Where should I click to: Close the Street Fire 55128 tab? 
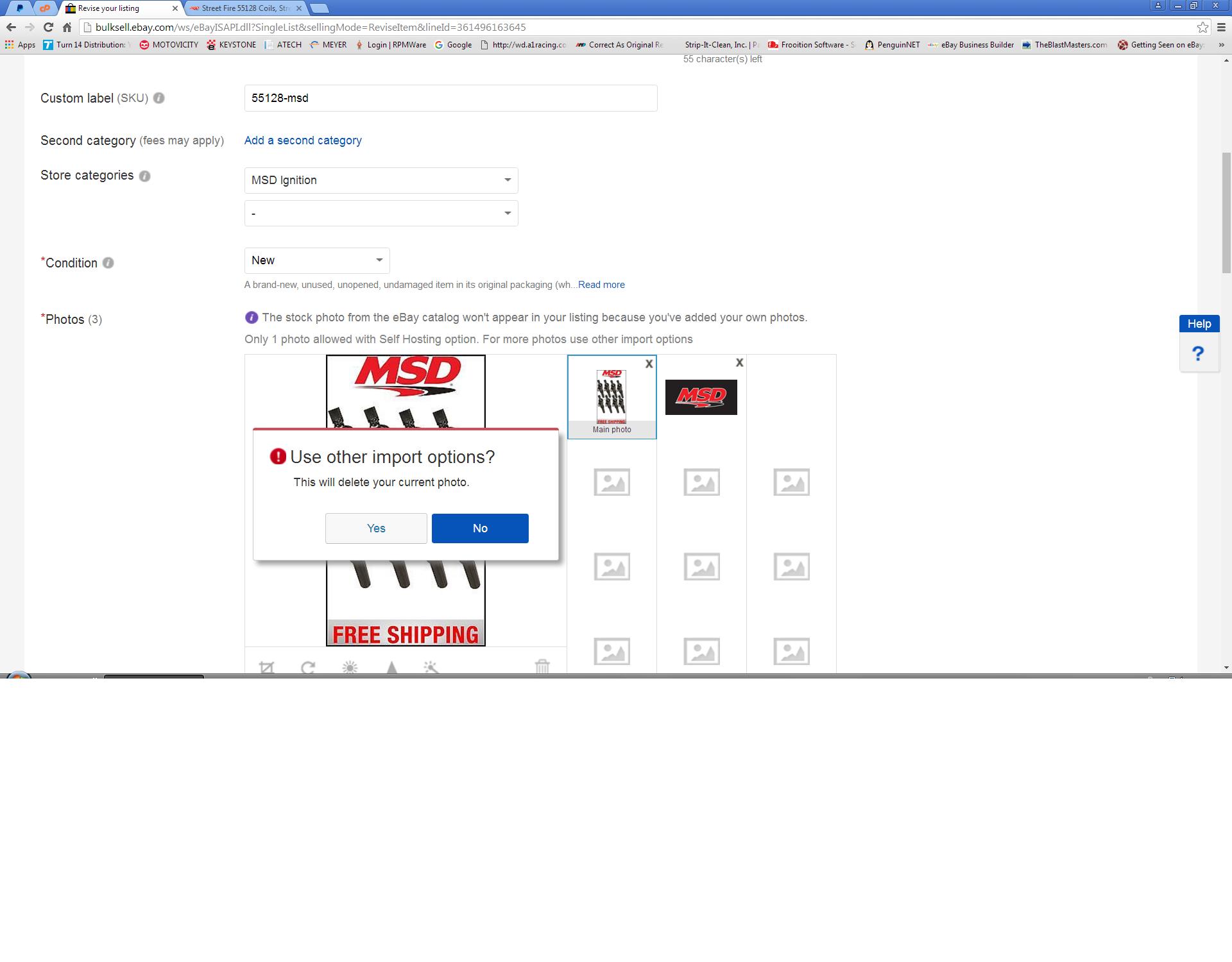[x=299, y=8]
